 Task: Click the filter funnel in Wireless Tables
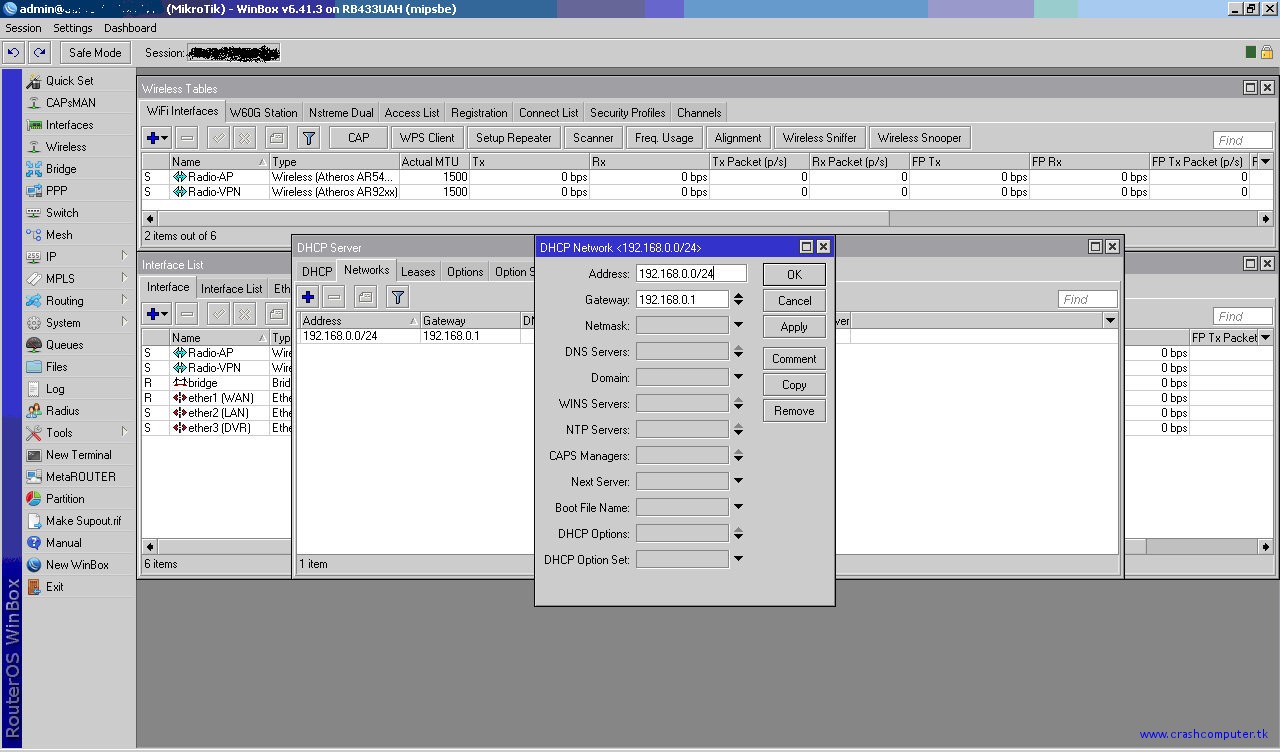click(x=309, y=138)
